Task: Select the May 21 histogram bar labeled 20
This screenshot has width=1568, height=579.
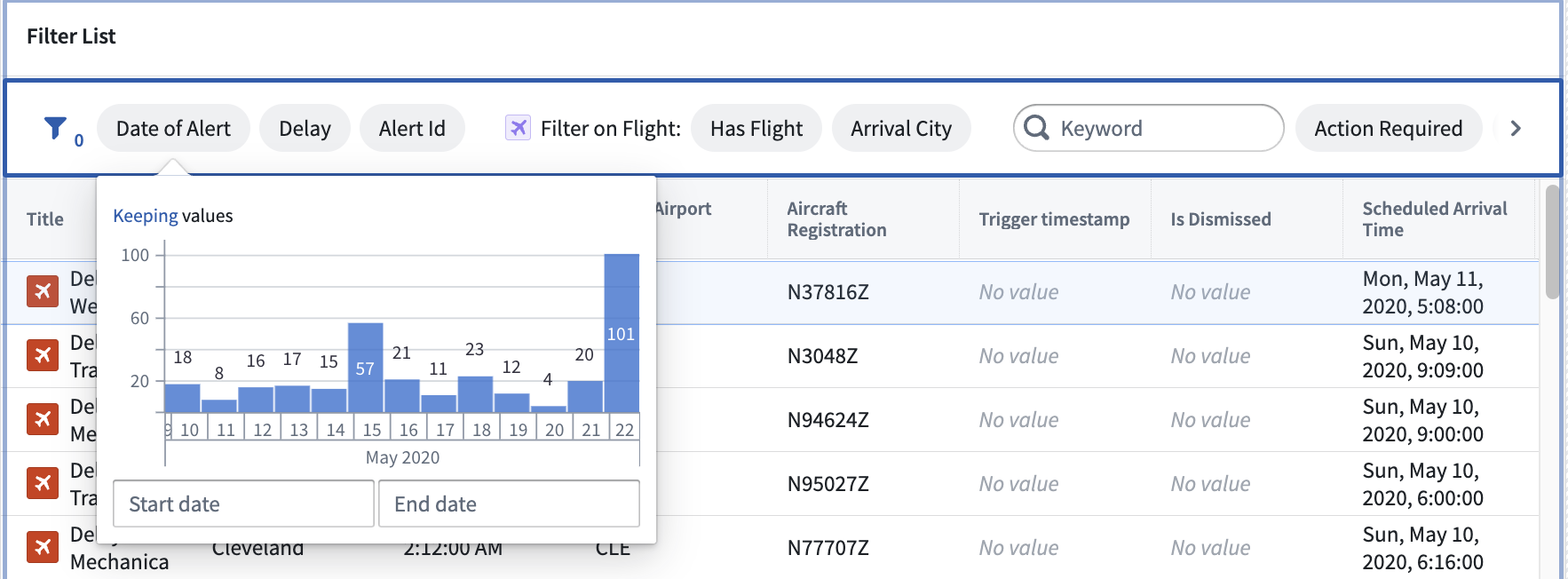Action: pos(585,396)
